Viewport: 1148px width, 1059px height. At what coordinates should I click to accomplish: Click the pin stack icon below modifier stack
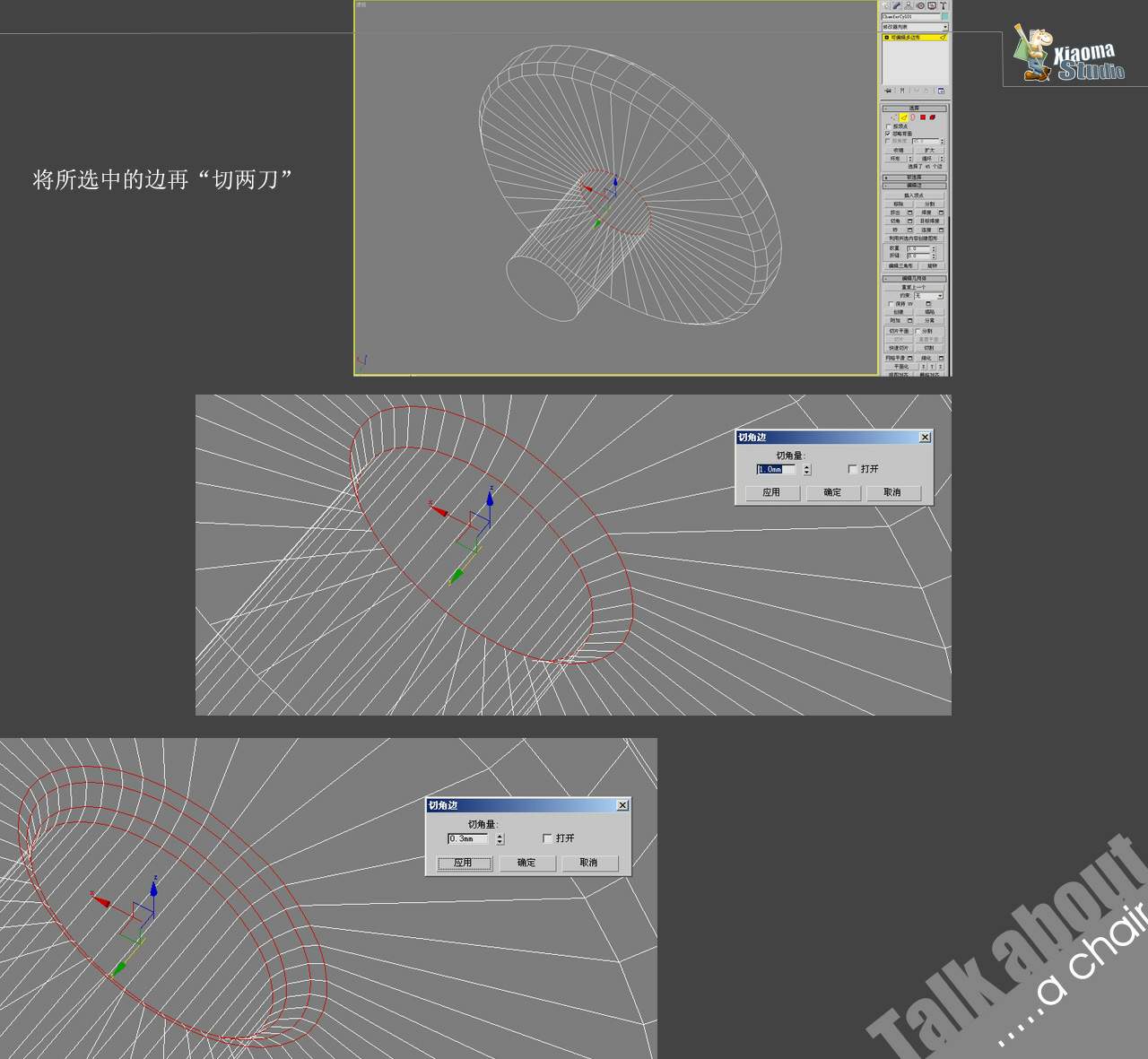tap(888, 91)
